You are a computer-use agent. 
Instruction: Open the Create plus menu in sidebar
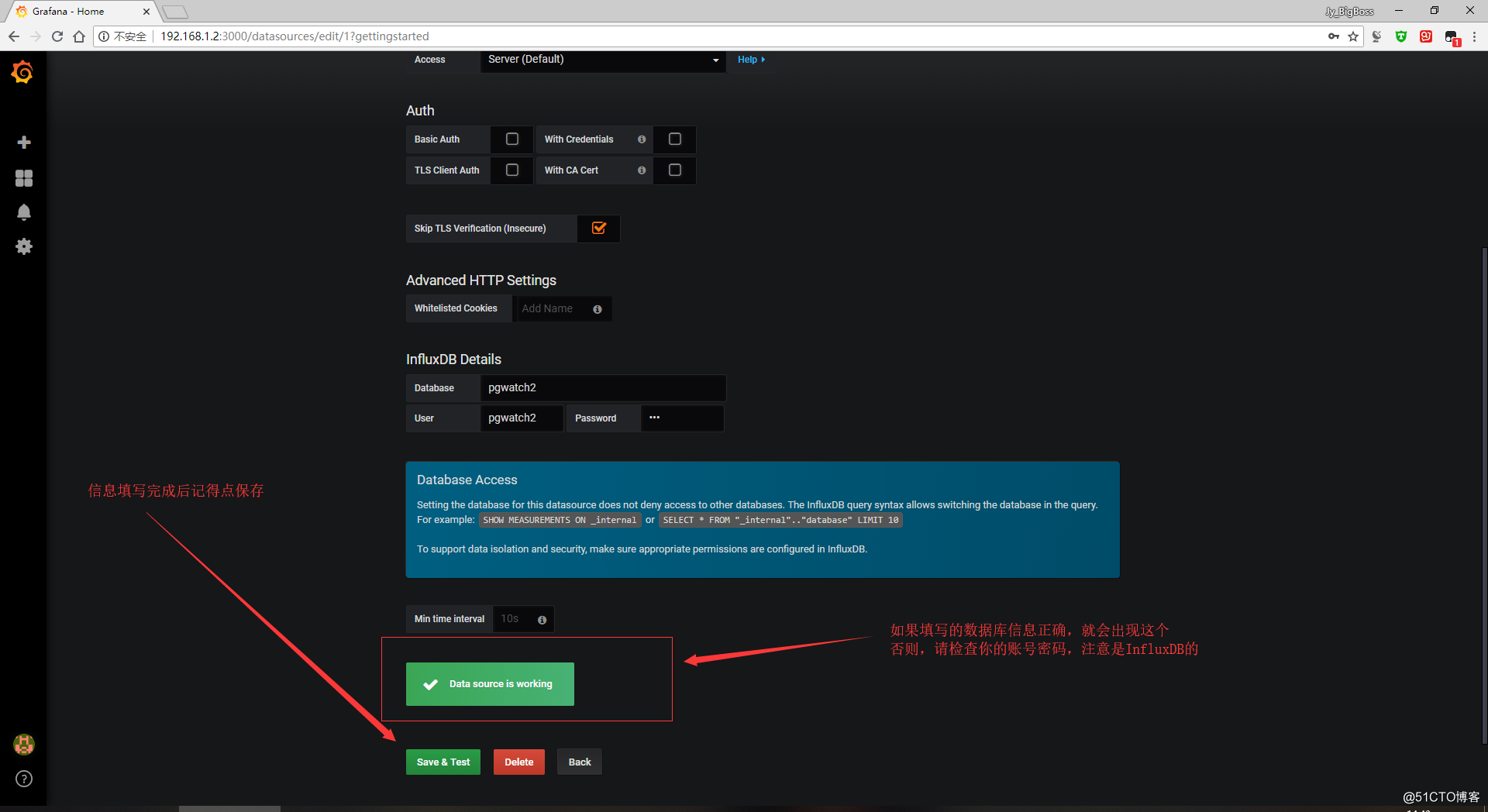24,143
